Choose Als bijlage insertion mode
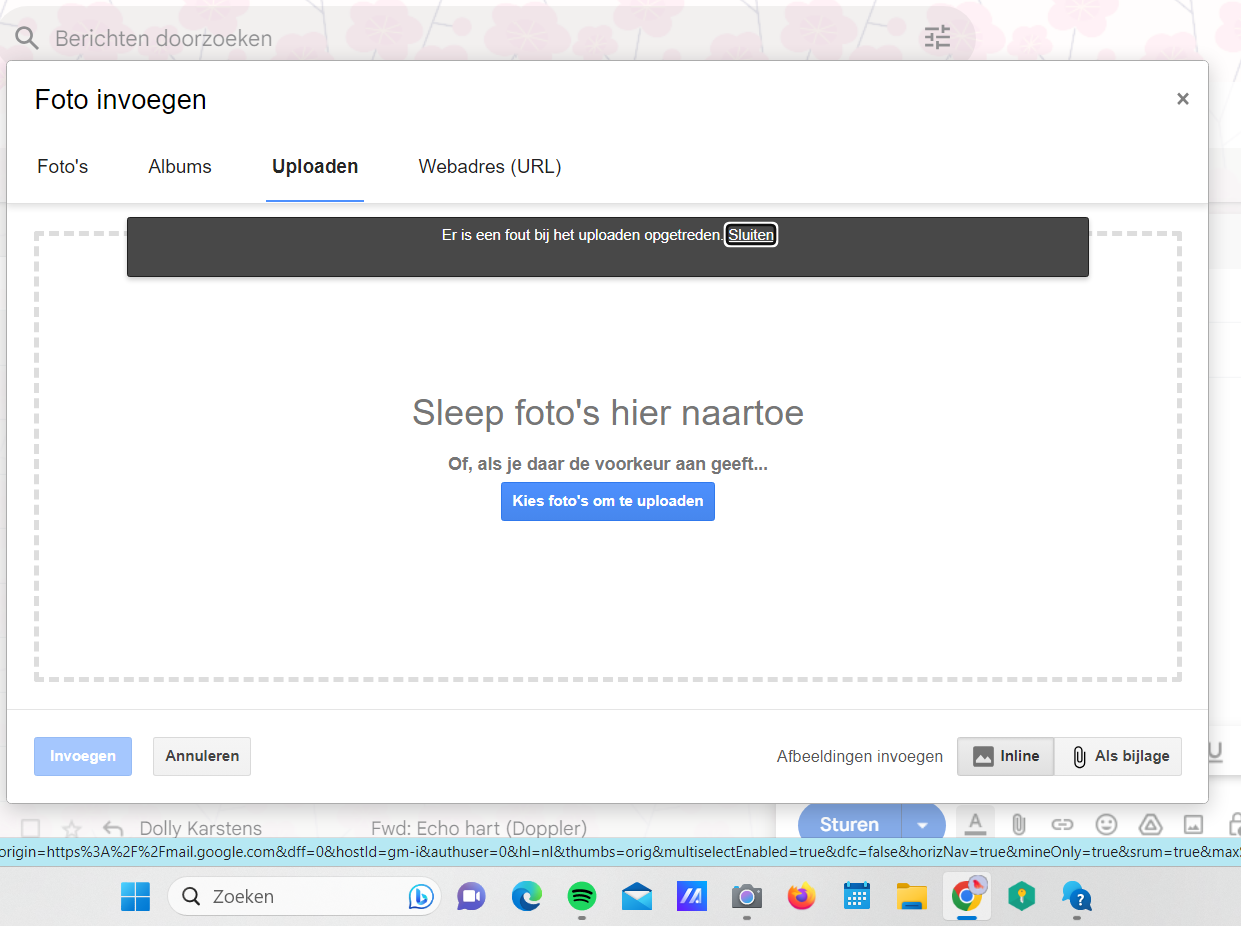The image size is (1241, 926). pyautogui.click(x=1119, y=756)
